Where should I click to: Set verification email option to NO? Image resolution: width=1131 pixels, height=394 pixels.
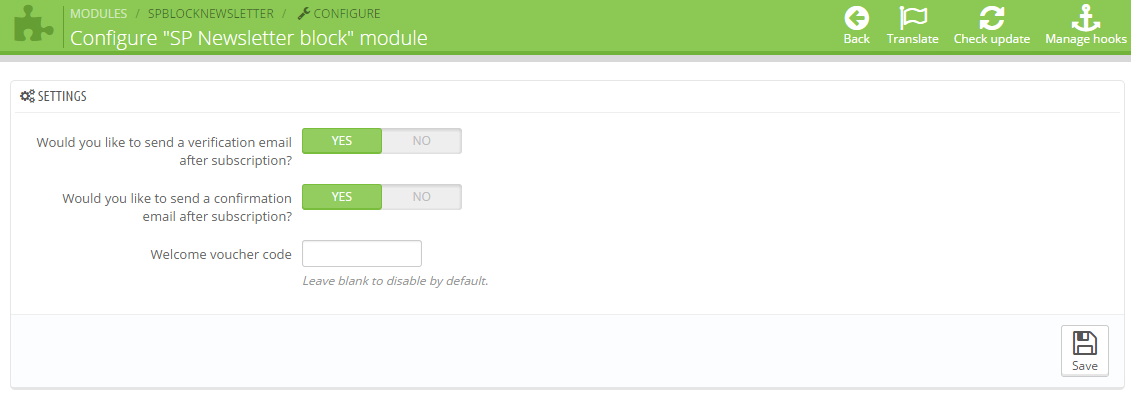point(421,141)
